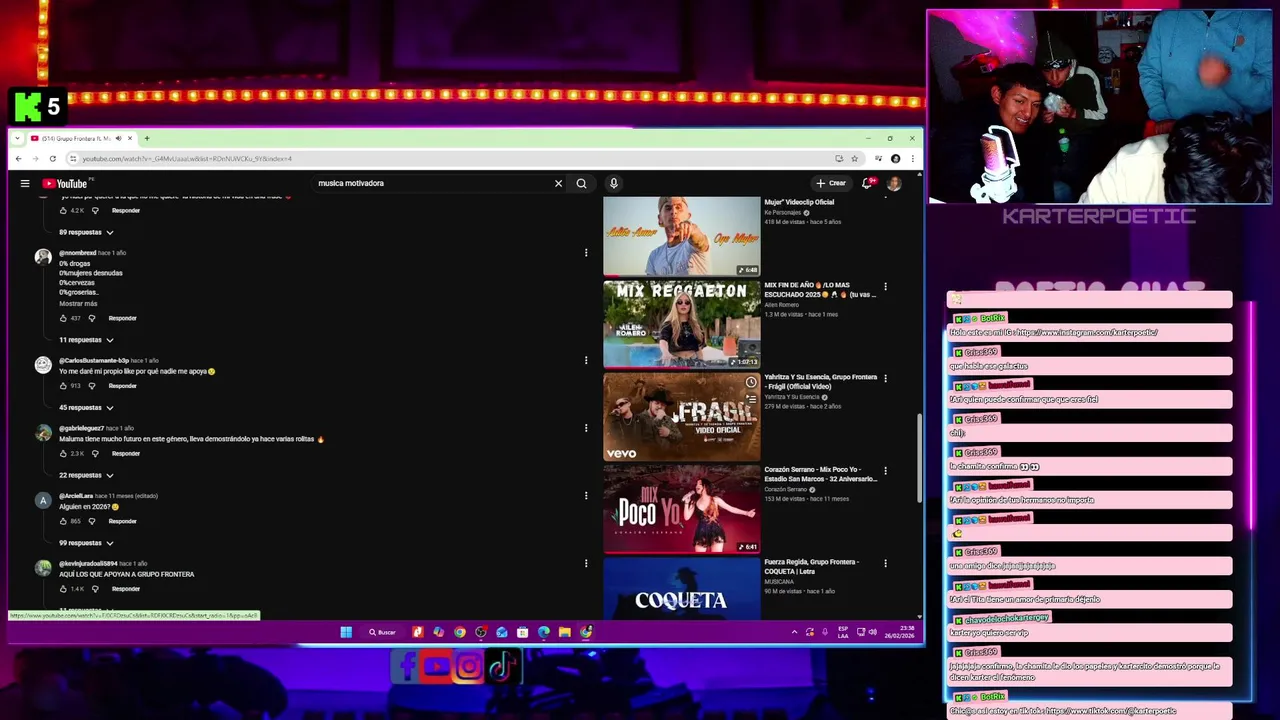Image resolution: width=1280 pixels, height=720 pixels.
Task: Expand the 89 respuestas thread
Action: point(86,232)
